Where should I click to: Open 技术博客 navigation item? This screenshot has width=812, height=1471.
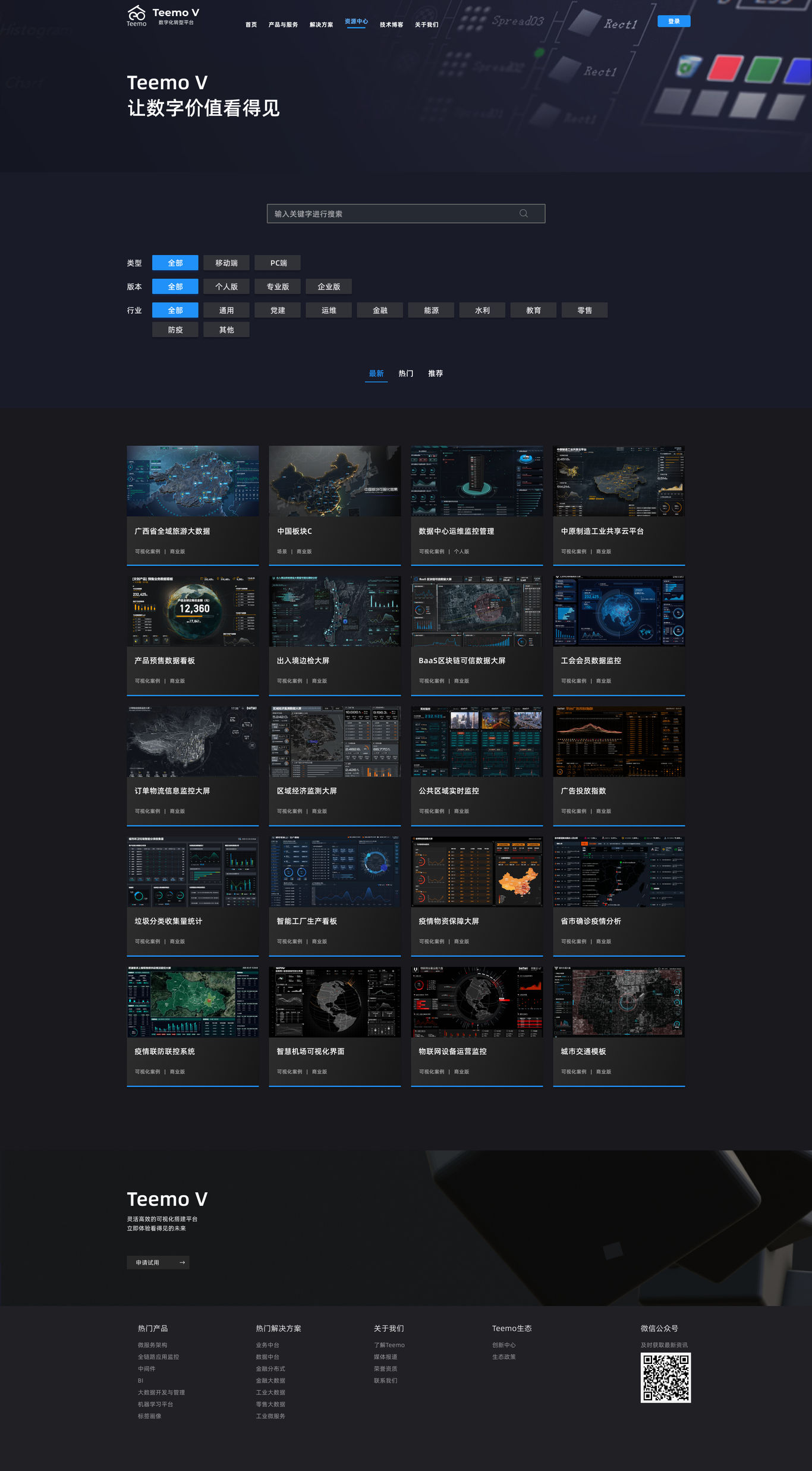click(x=391, y=24)
